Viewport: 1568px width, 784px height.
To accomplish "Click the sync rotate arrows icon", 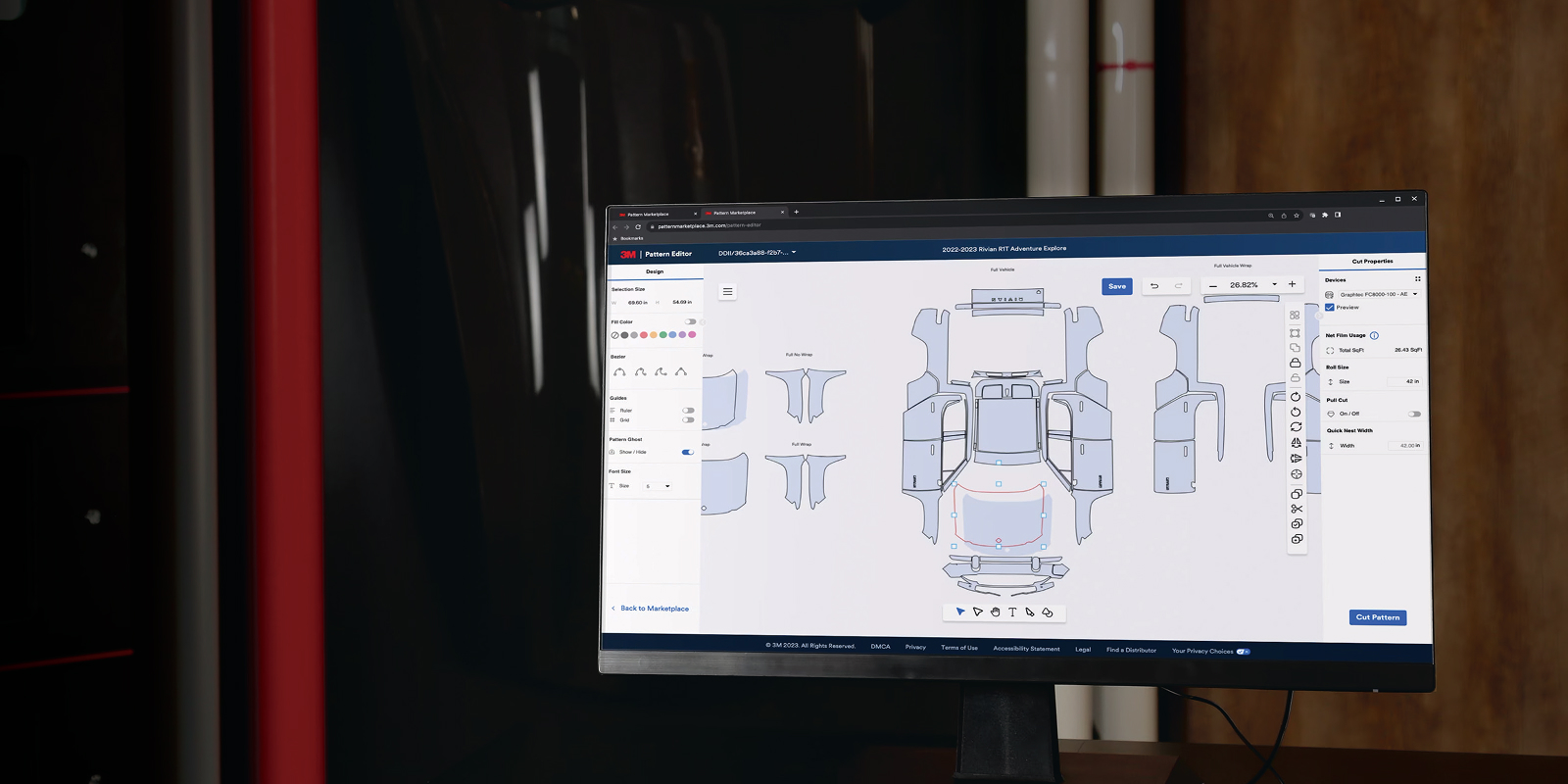I will (1296, 427).
